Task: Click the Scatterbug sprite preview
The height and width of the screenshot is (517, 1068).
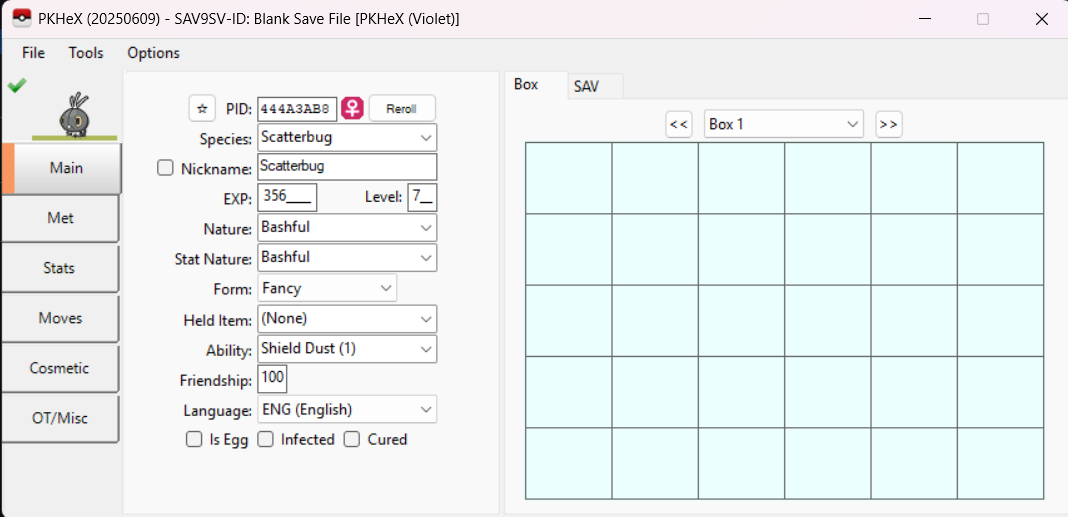Action: (x=74, y=114)
